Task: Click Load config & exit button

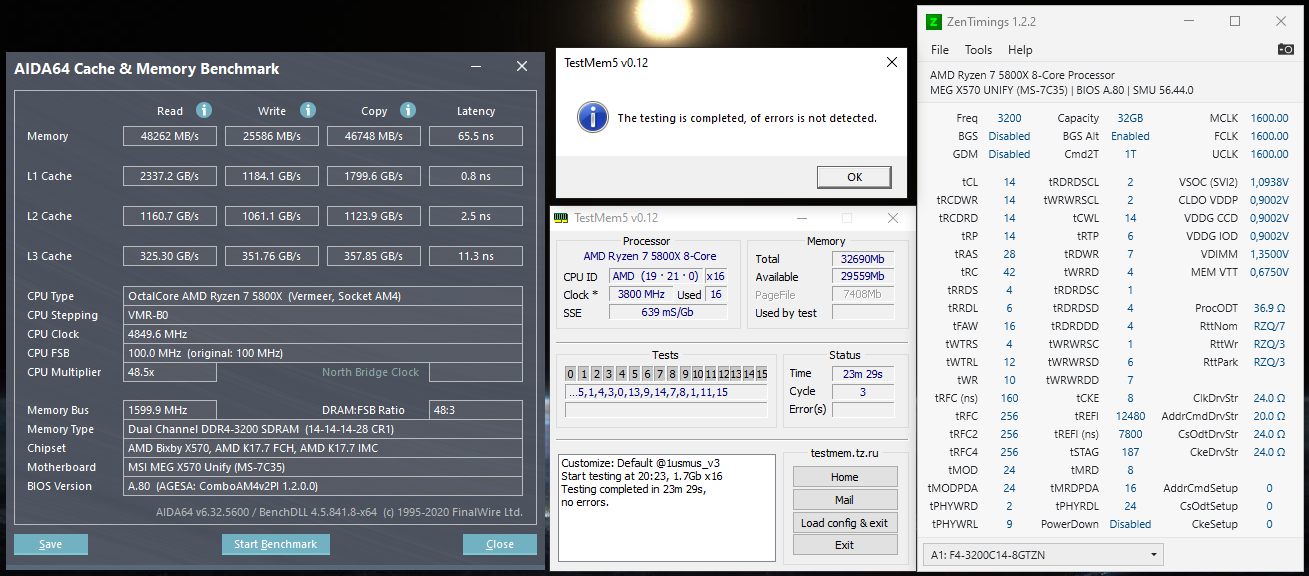Action: [x=844, y=523]
